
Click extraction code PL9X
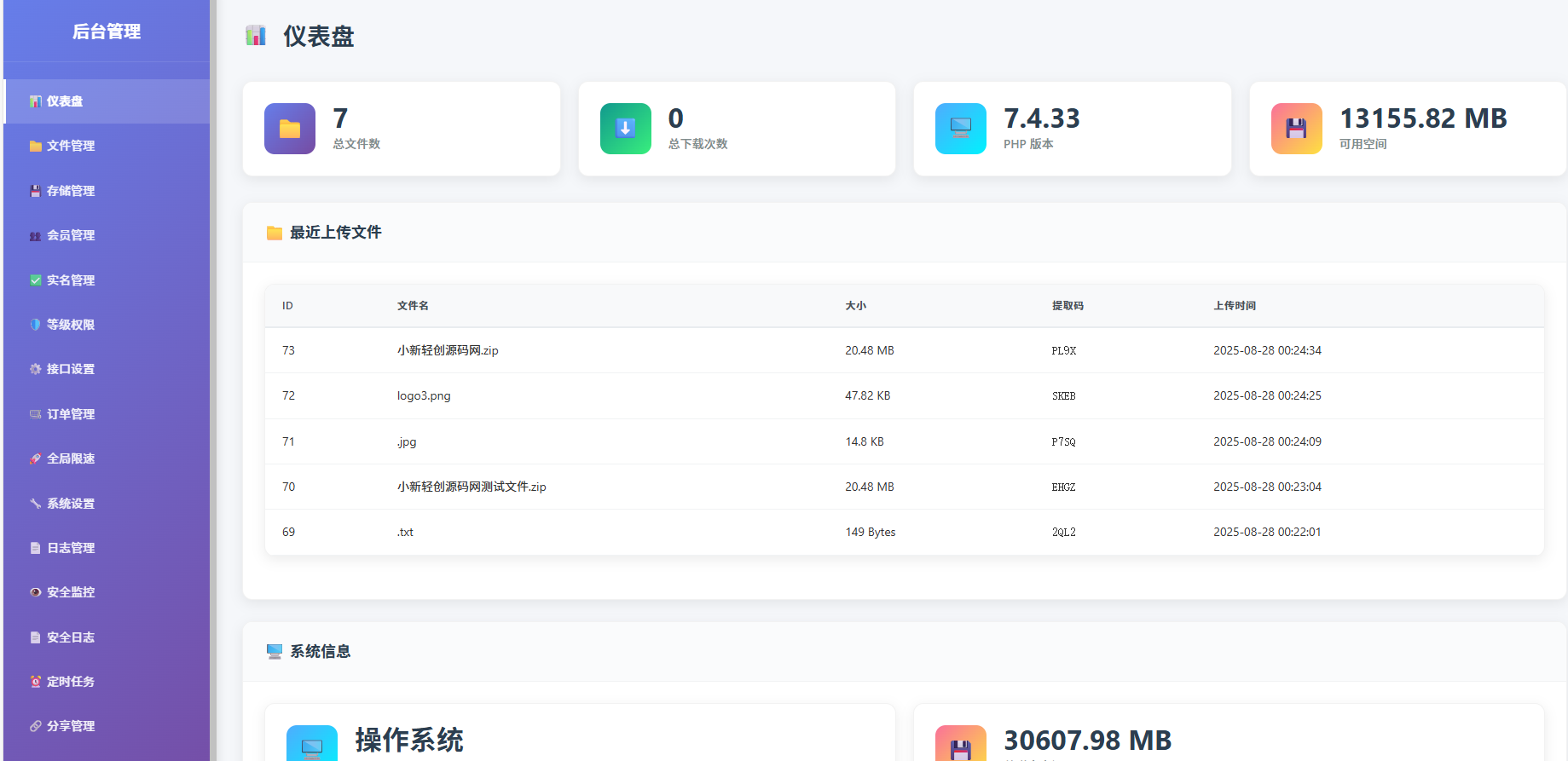[x=1063, y=350]
